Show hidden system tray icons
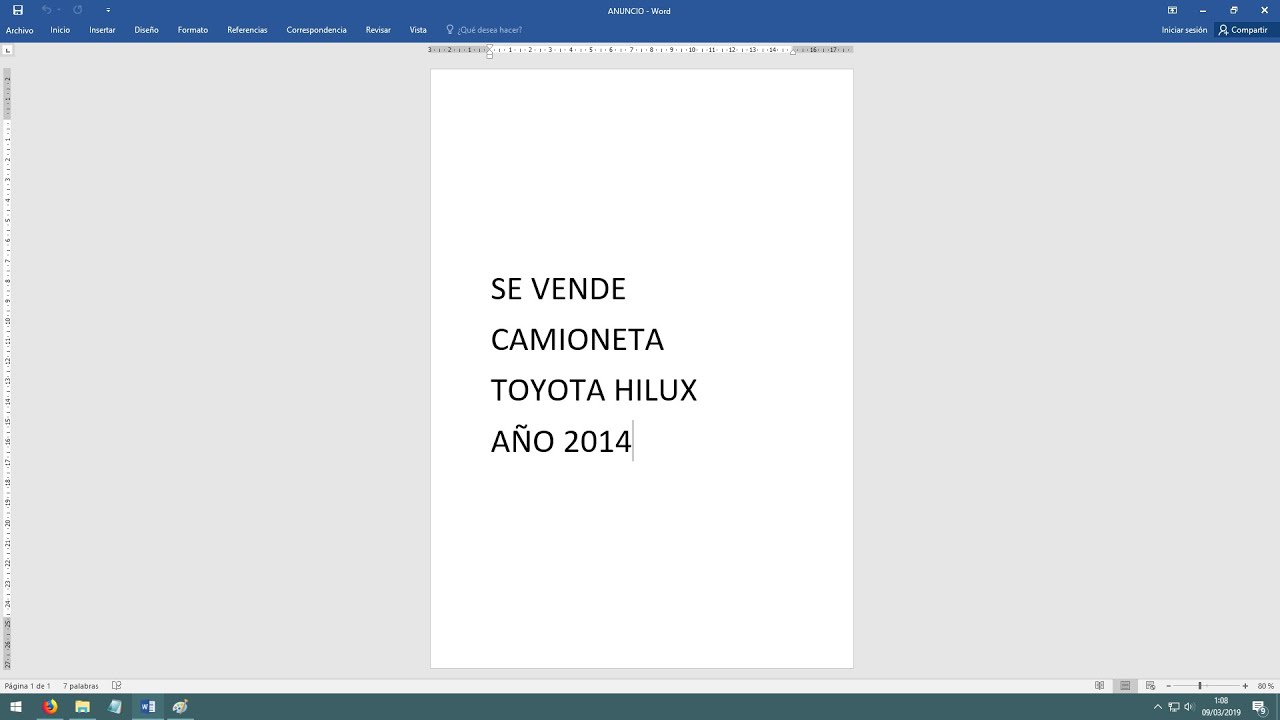 pos(1158,707)
